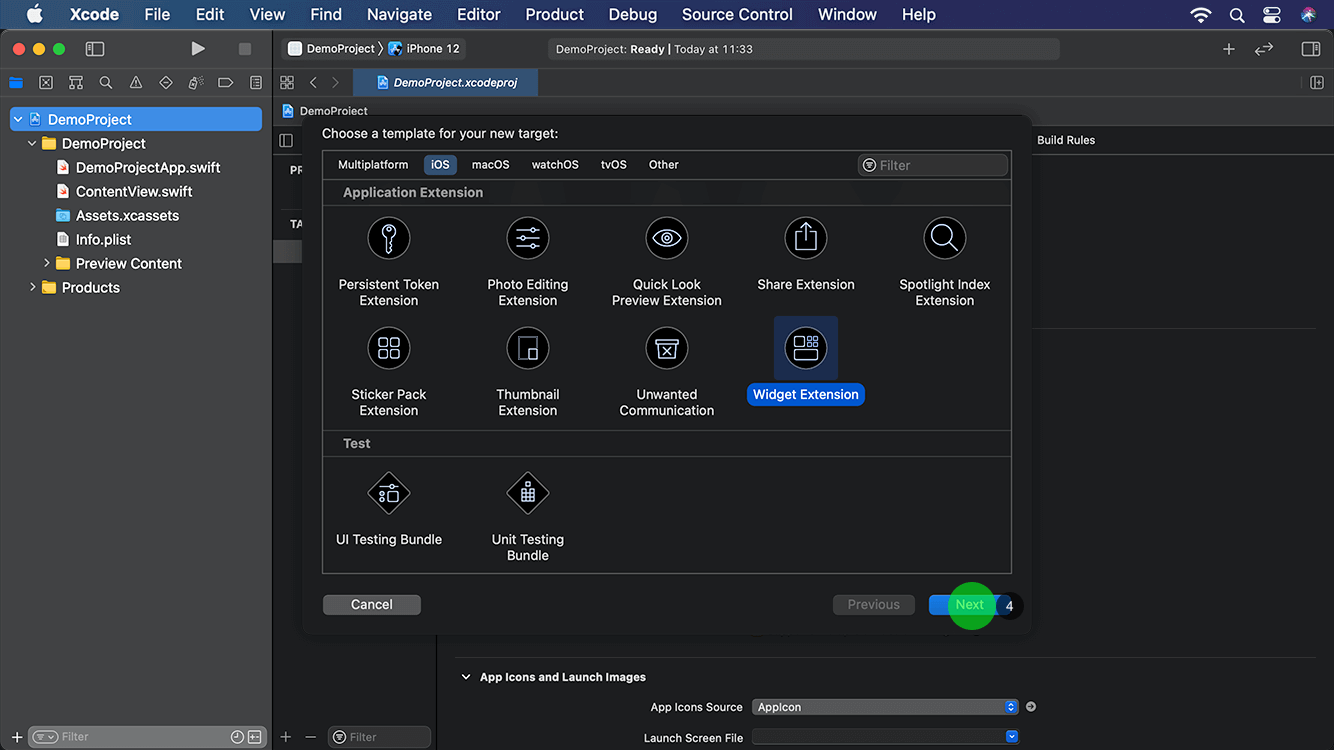Select the Thumbnail Extension template

click(x=528, y=372)
